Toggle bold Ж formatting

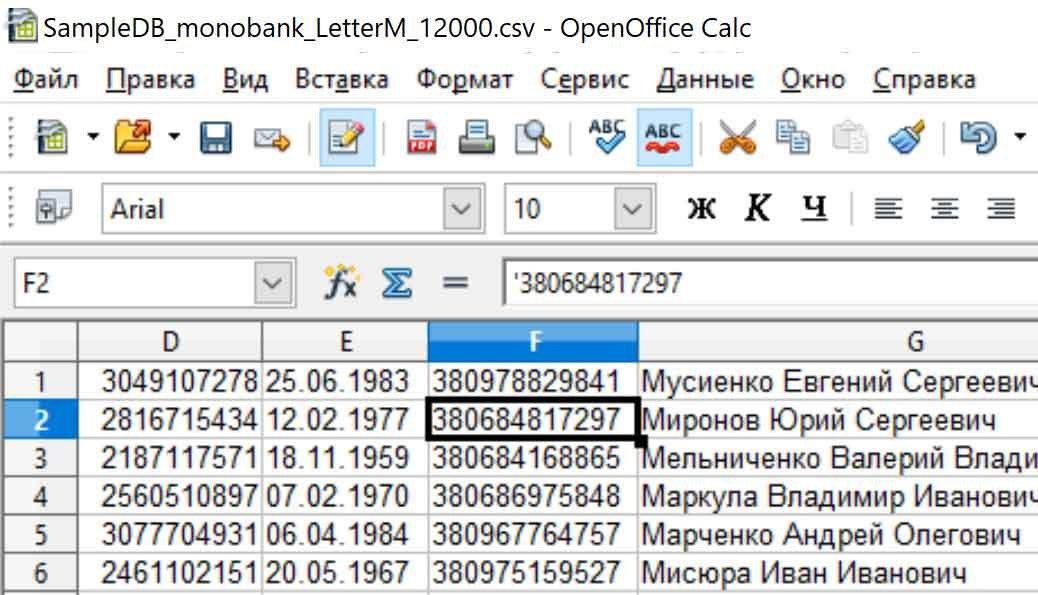[x=703, y=208]
